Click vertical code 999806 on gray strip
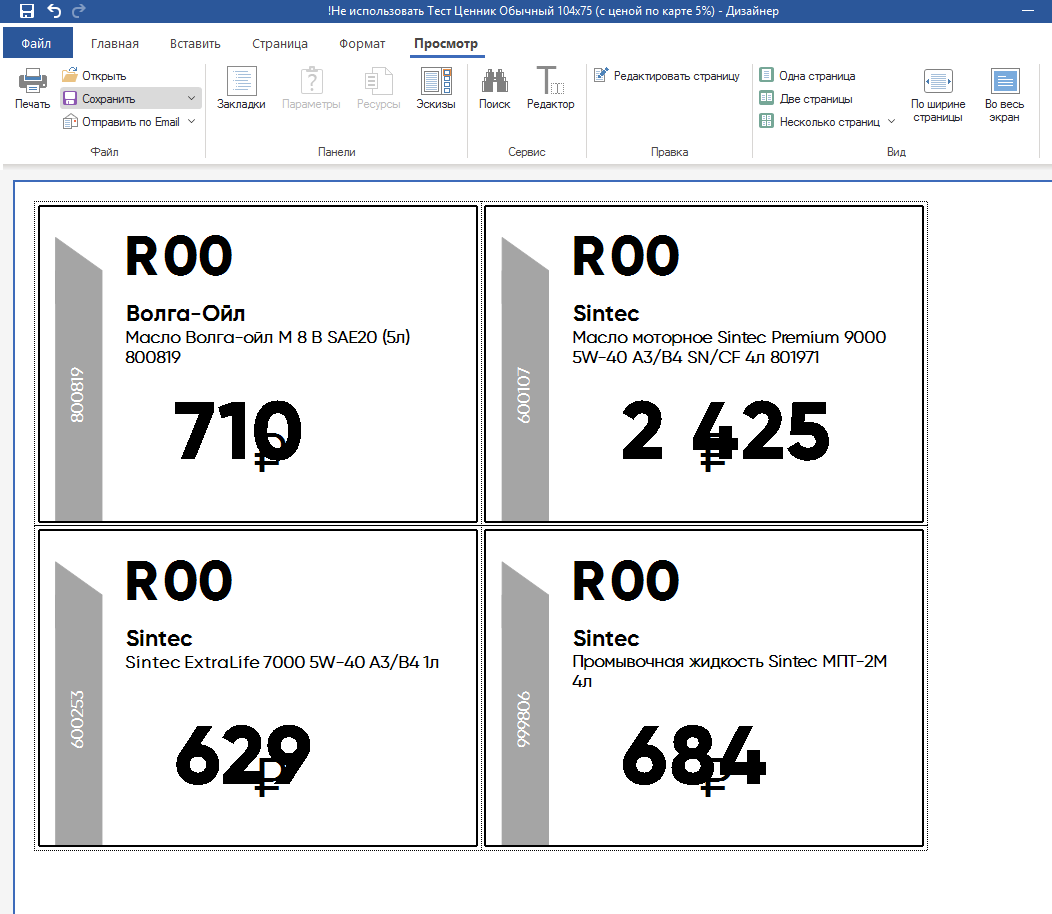 524,719
